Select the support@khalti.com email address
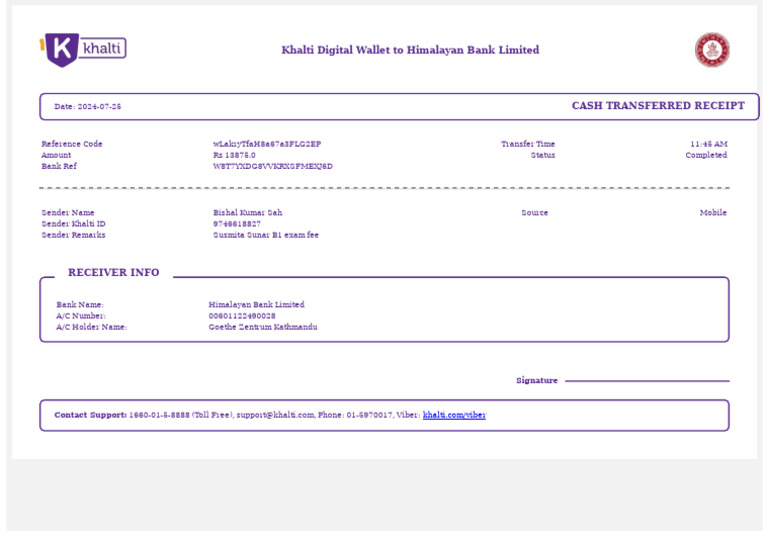 275,415
